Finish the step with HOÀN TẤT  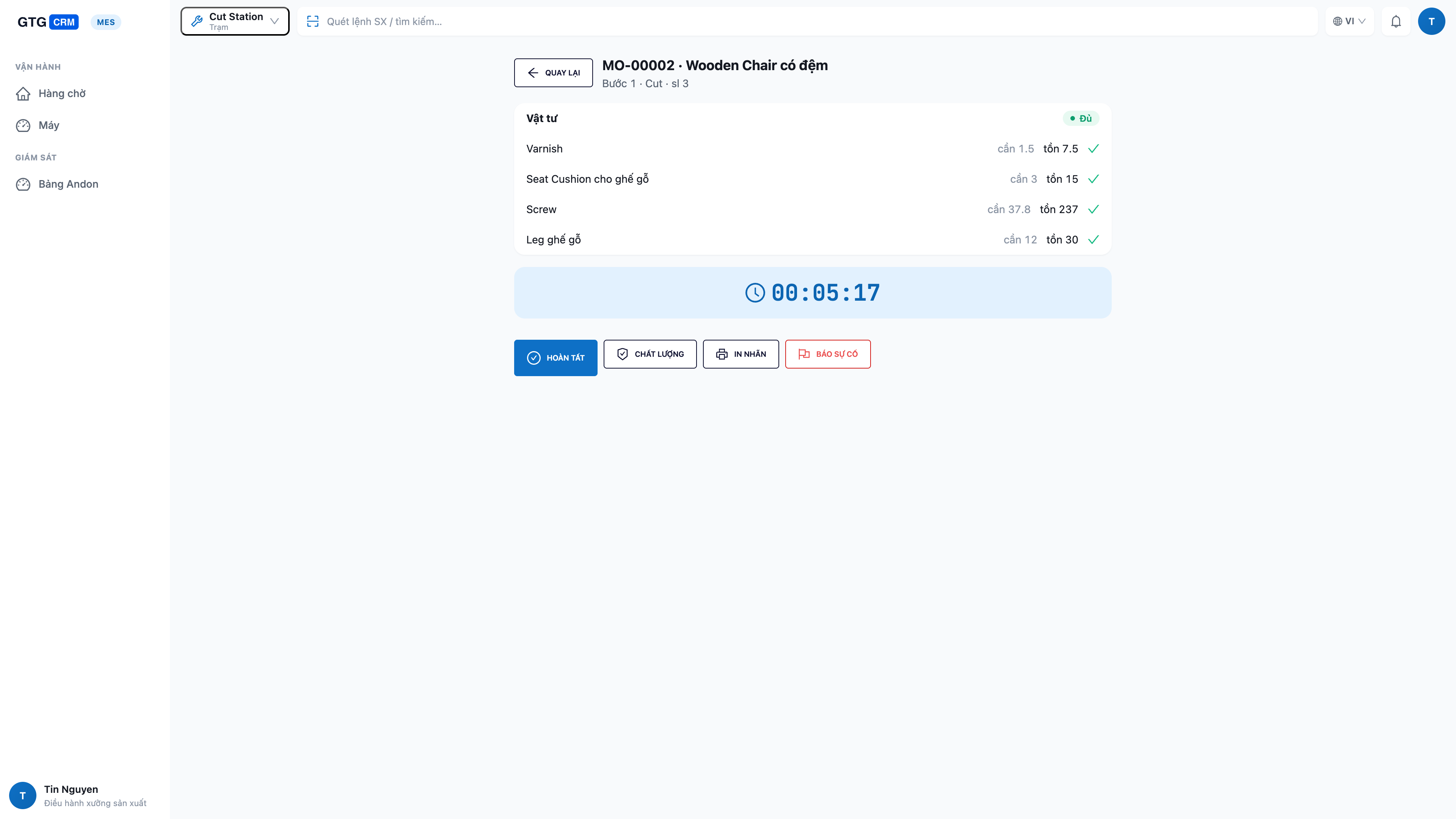click(x=555, y=358)
